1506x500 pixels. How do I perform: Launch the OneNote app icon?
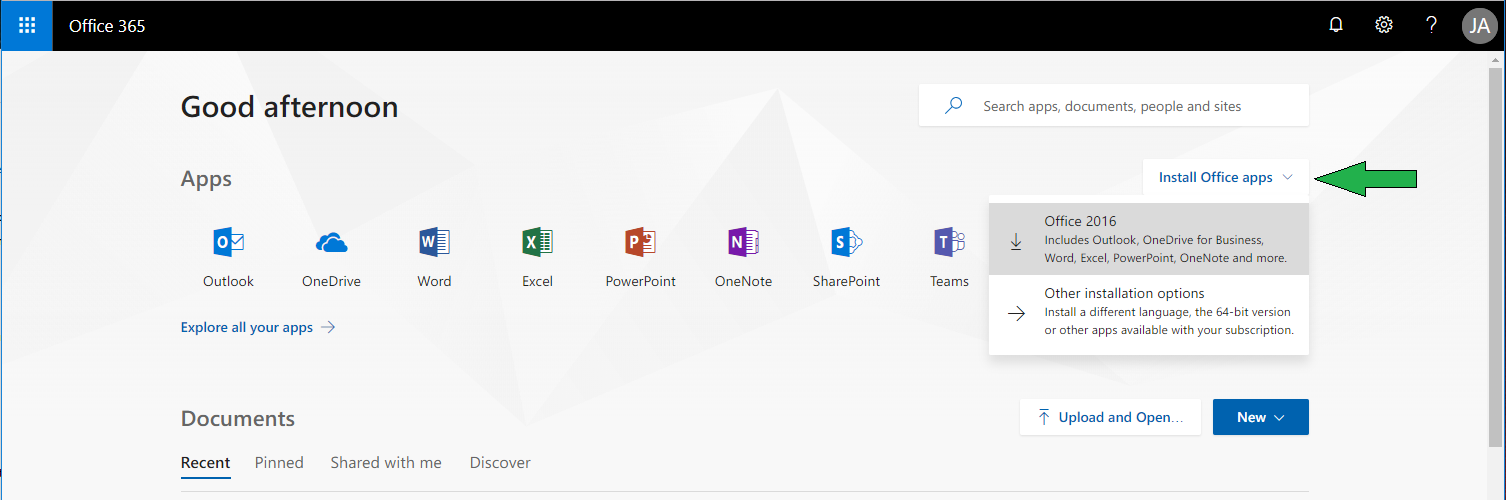point(743,242)
